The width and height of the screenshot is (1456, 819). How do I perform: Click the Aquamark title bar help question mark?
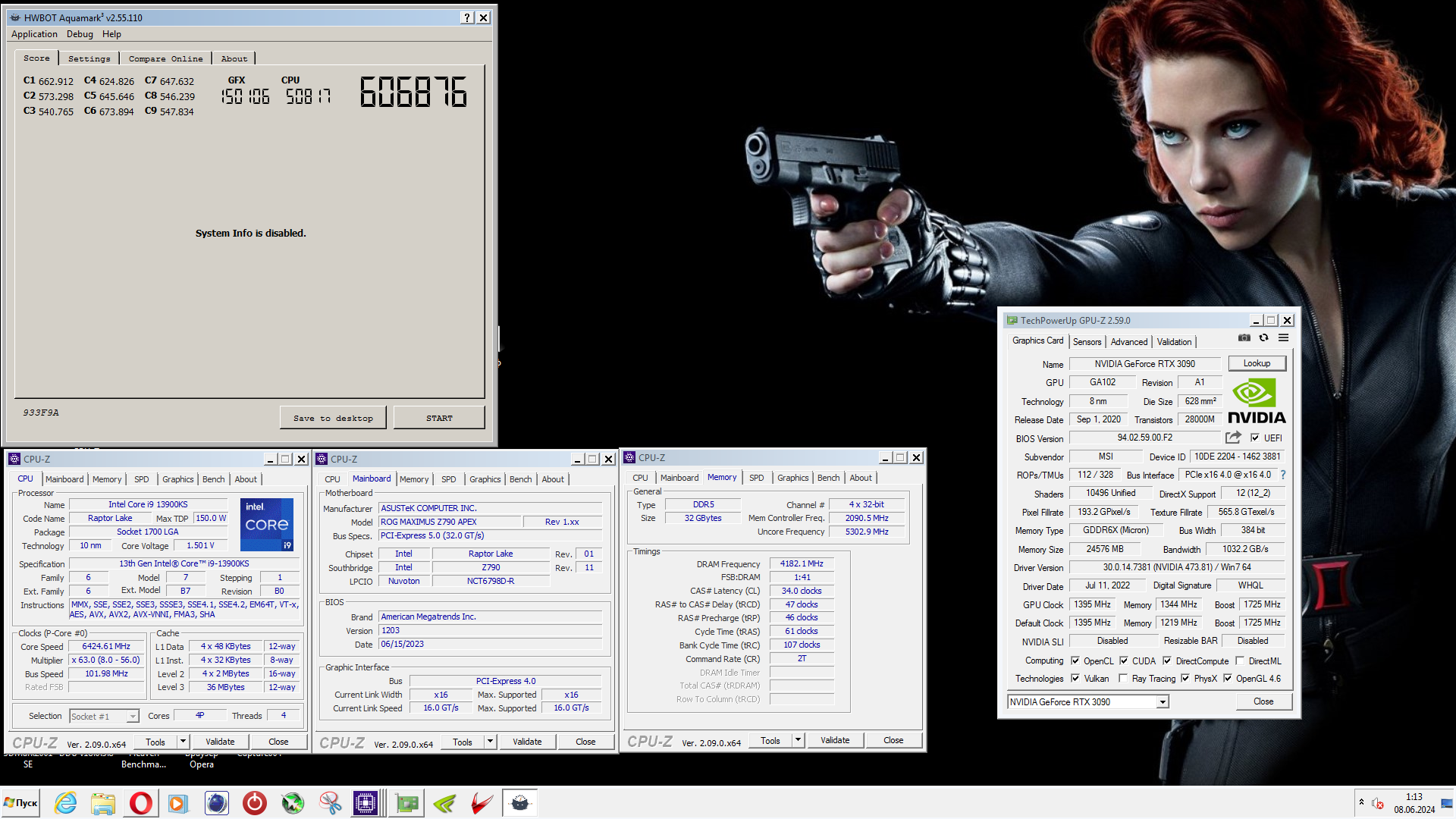(x=467, y=17)
